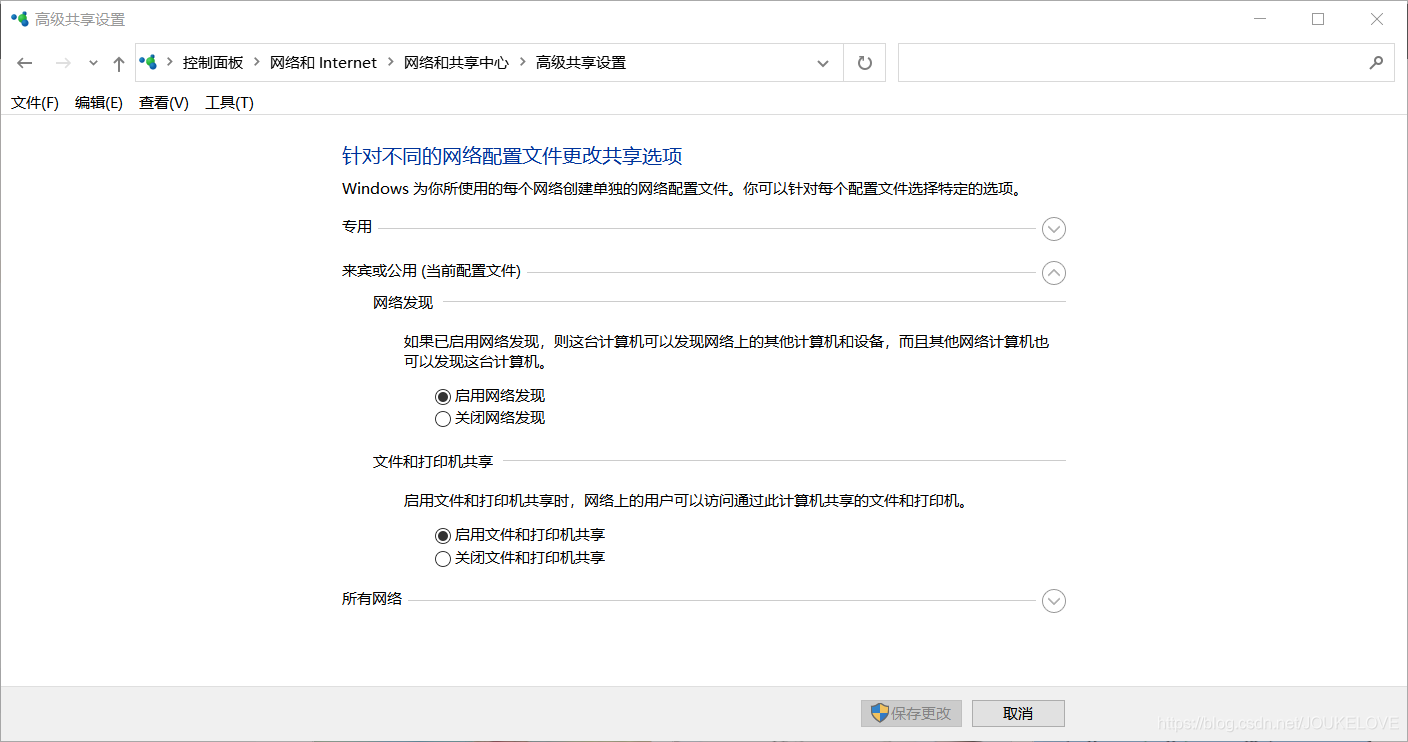Click the window title bar app icon
The height and width of the screenshot is (742, 1408).
[20, 19]
